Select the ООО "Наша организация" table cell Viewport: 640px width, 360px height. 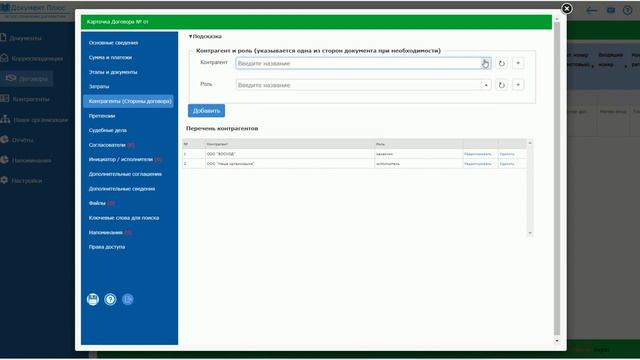290,164
